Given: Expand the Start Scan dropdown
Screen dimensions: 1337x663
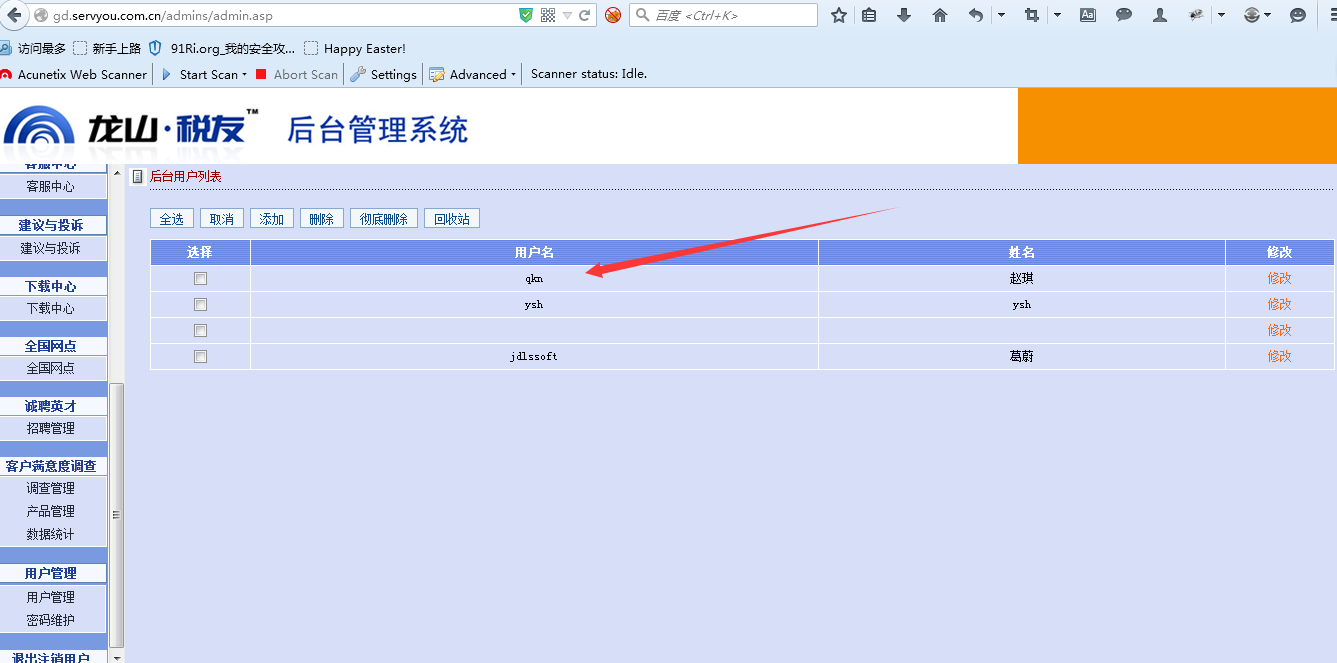Looking at the screenshot, I should (244, 75).
